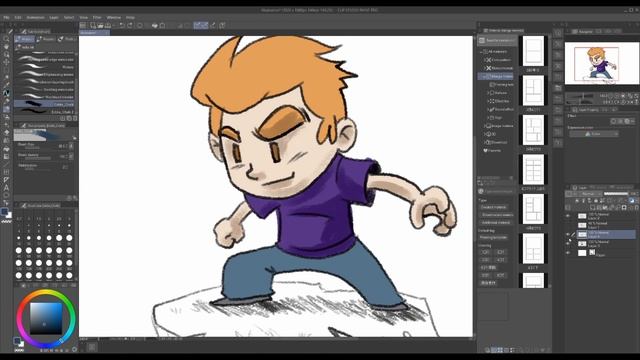Select the Blend tool
This screenshot has width=640, height=360.
(6, 140)
